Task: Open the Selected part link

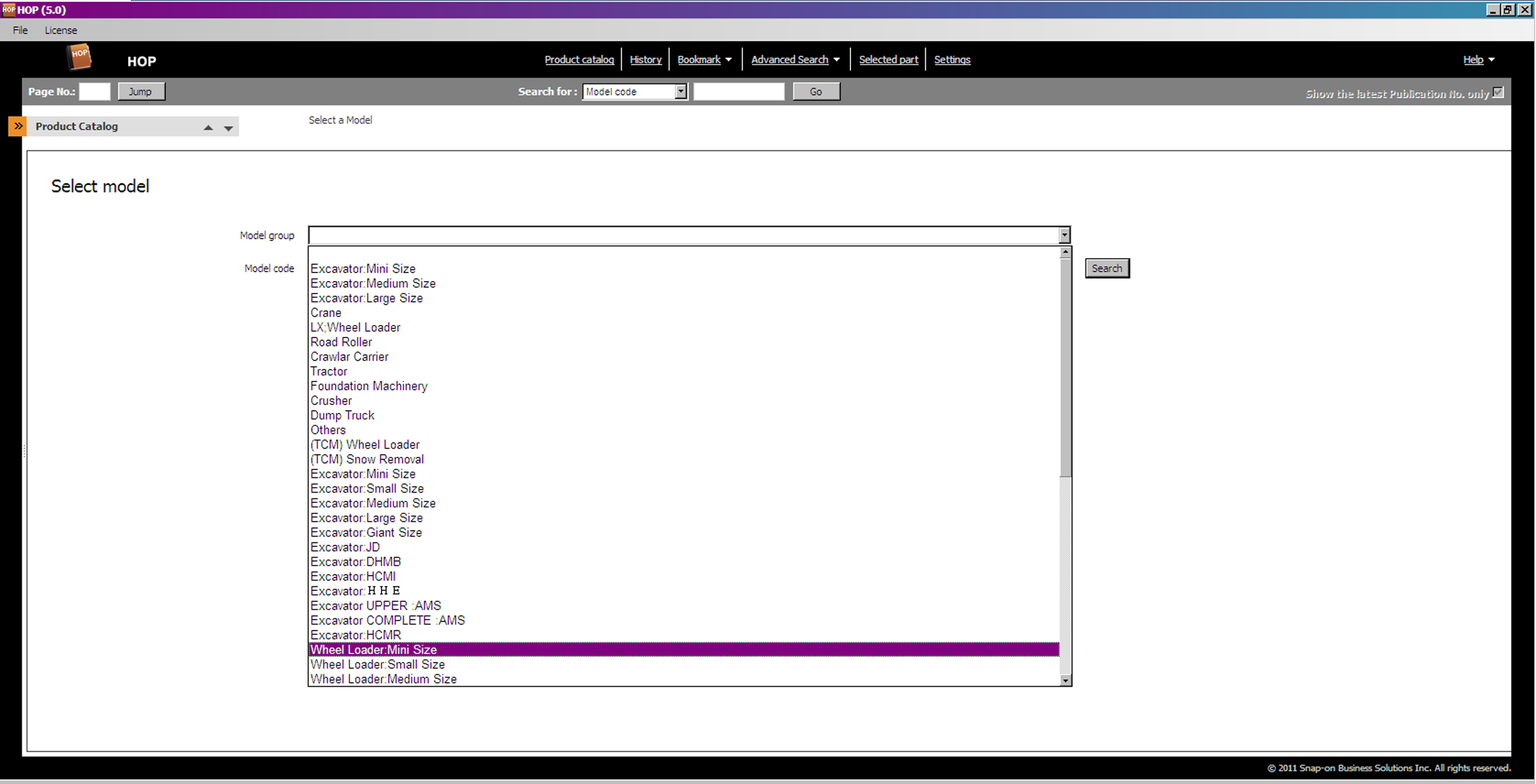Action: [x=888, y=60]
